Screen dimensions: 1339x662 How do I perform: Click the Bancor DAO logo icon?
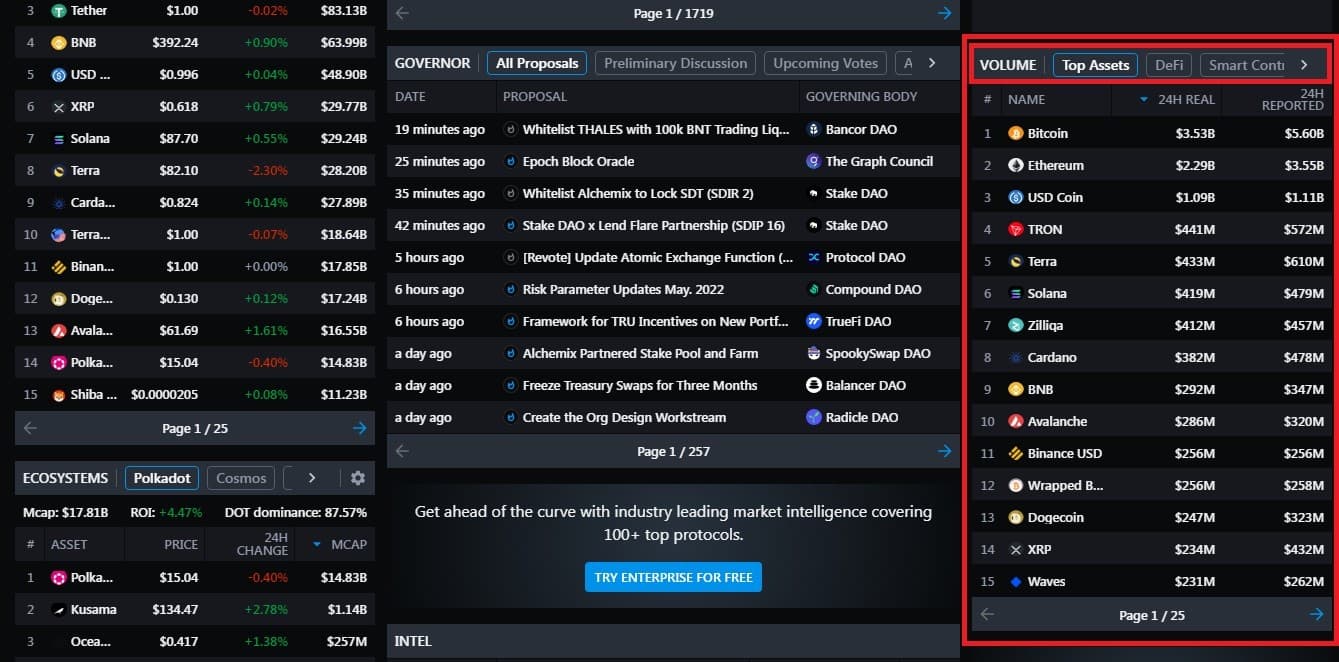point(814,129)
